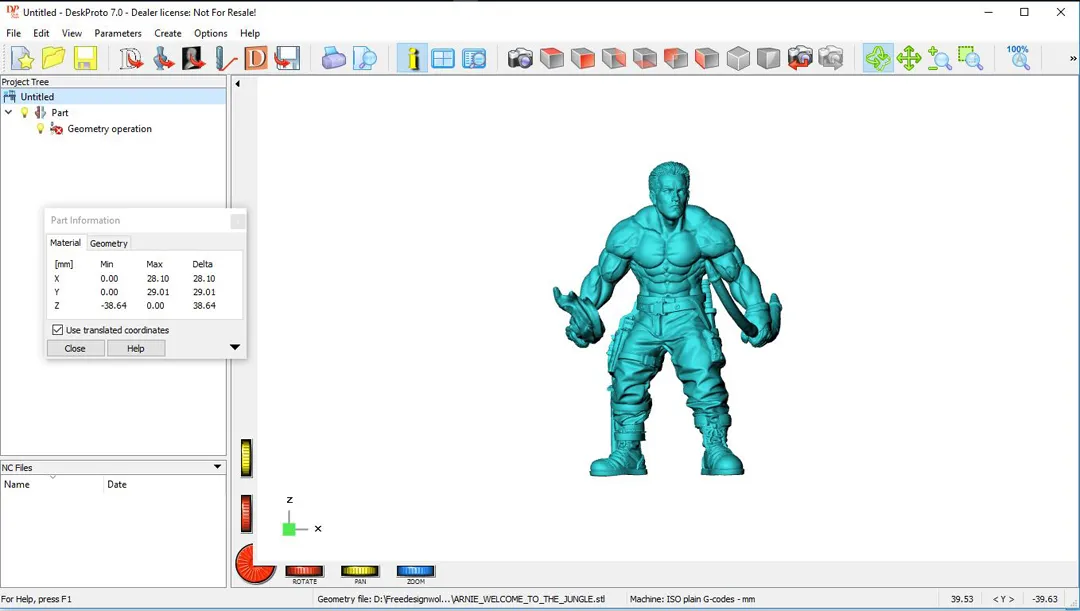Open the Edit menu
The image size is (1080, 611).
coord(41,33)
